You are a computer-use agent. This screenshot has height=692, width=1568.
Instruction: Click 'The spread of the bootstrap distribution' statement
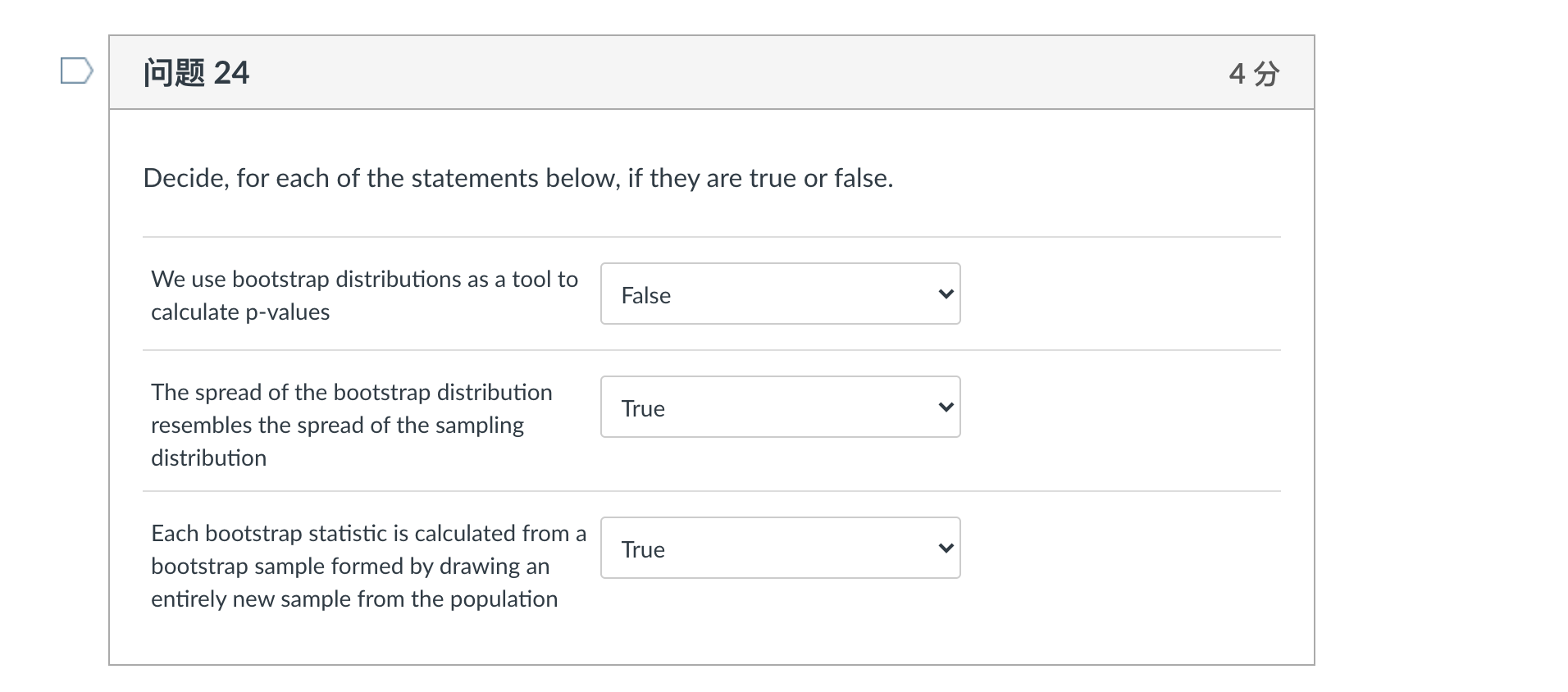[351, 393]
